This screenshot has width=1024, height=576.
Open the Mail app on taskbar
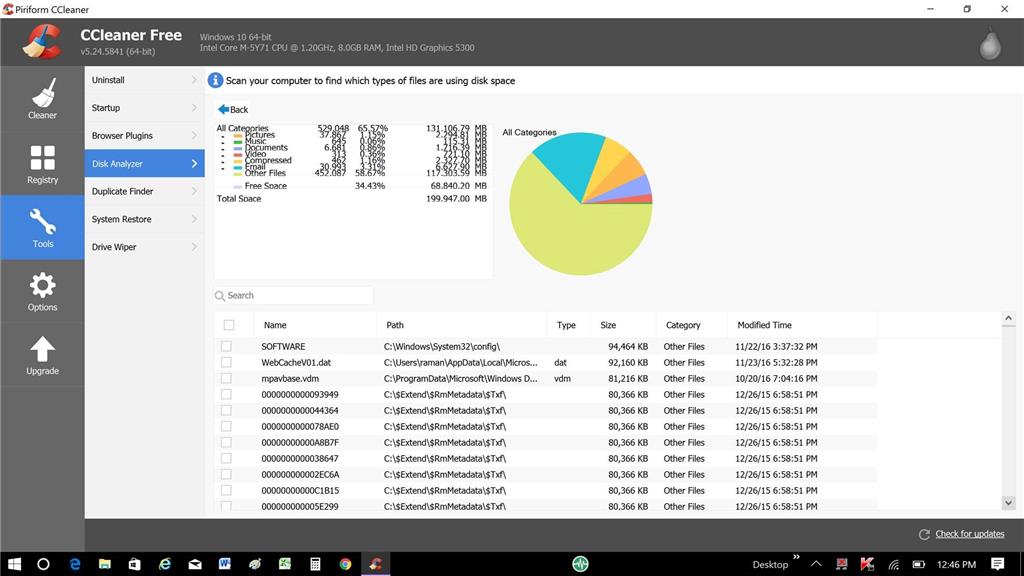[195, 564]
